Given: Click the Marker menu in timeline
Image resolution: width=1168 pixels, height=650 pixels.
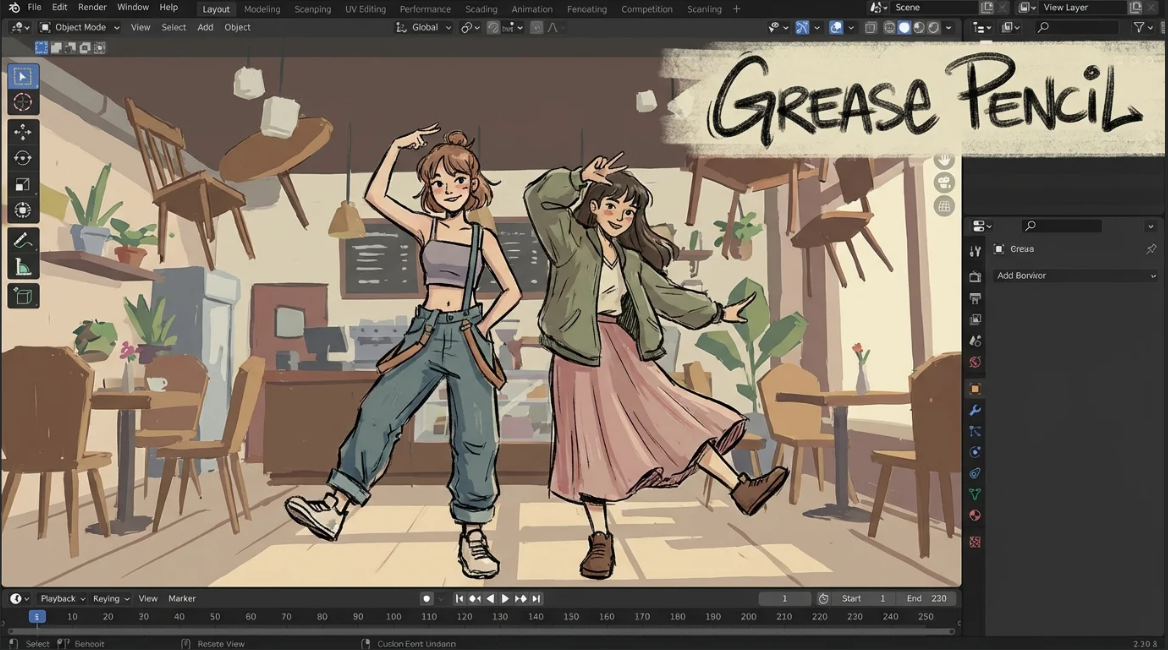Looking at the screenshot, I should (x=182, y=599).
